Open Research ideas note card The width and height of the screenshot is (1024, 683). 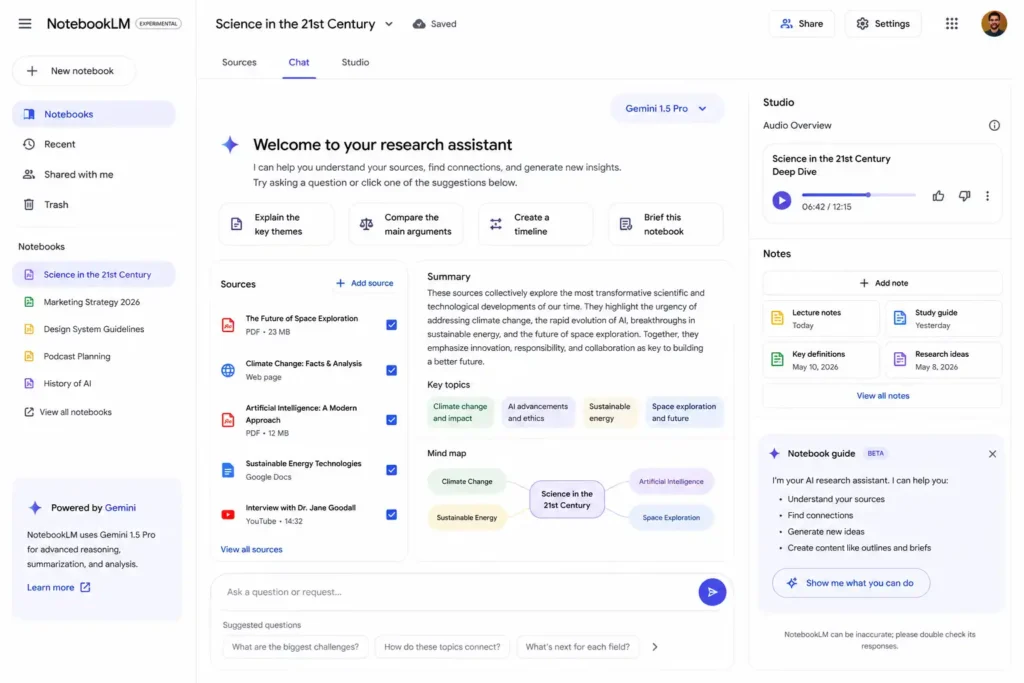(944, 360)
